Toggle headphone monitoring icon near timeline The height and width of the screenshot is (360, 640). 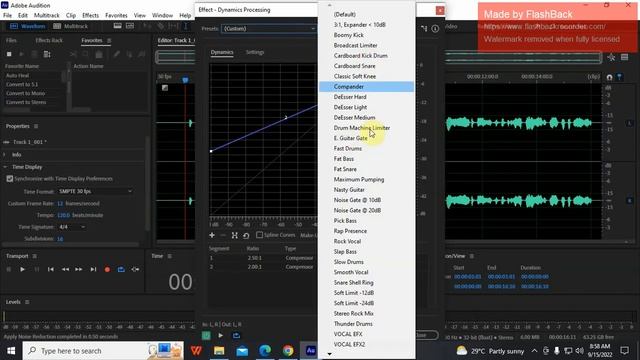pyautogui.click(x=609, y=77)
